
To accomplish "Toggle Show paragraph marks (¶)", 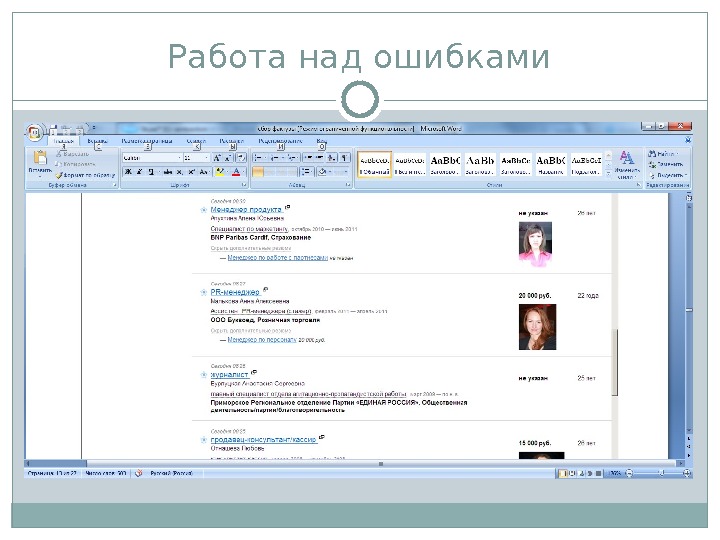I will (345, 158).
